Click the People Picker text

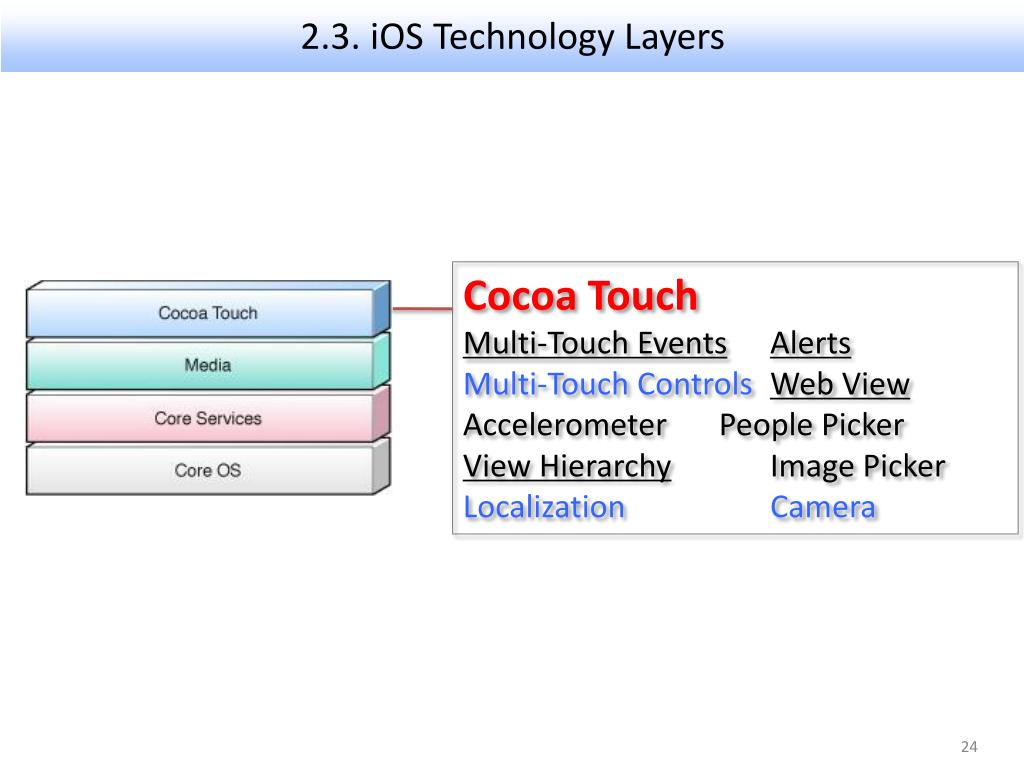(812, 426)
